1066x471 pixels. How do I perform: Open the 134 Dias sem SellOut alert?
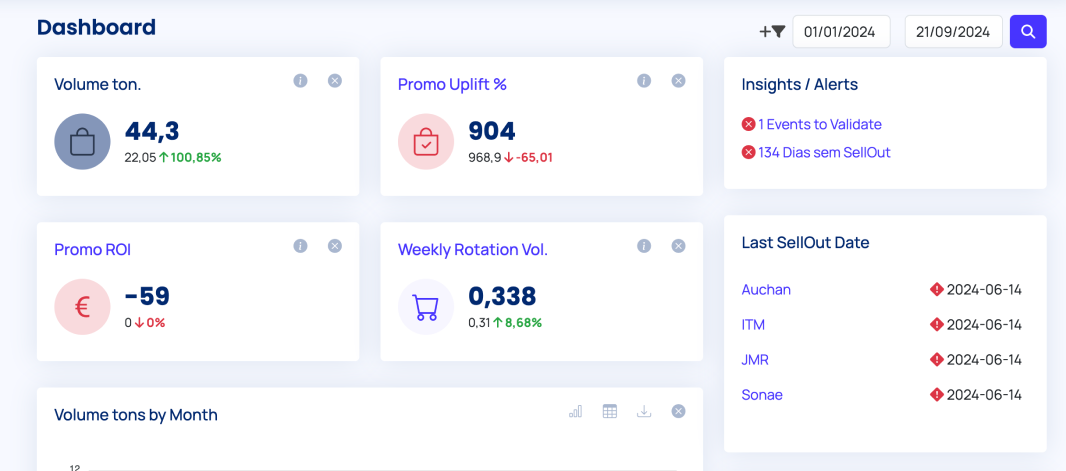coord(823,153)
